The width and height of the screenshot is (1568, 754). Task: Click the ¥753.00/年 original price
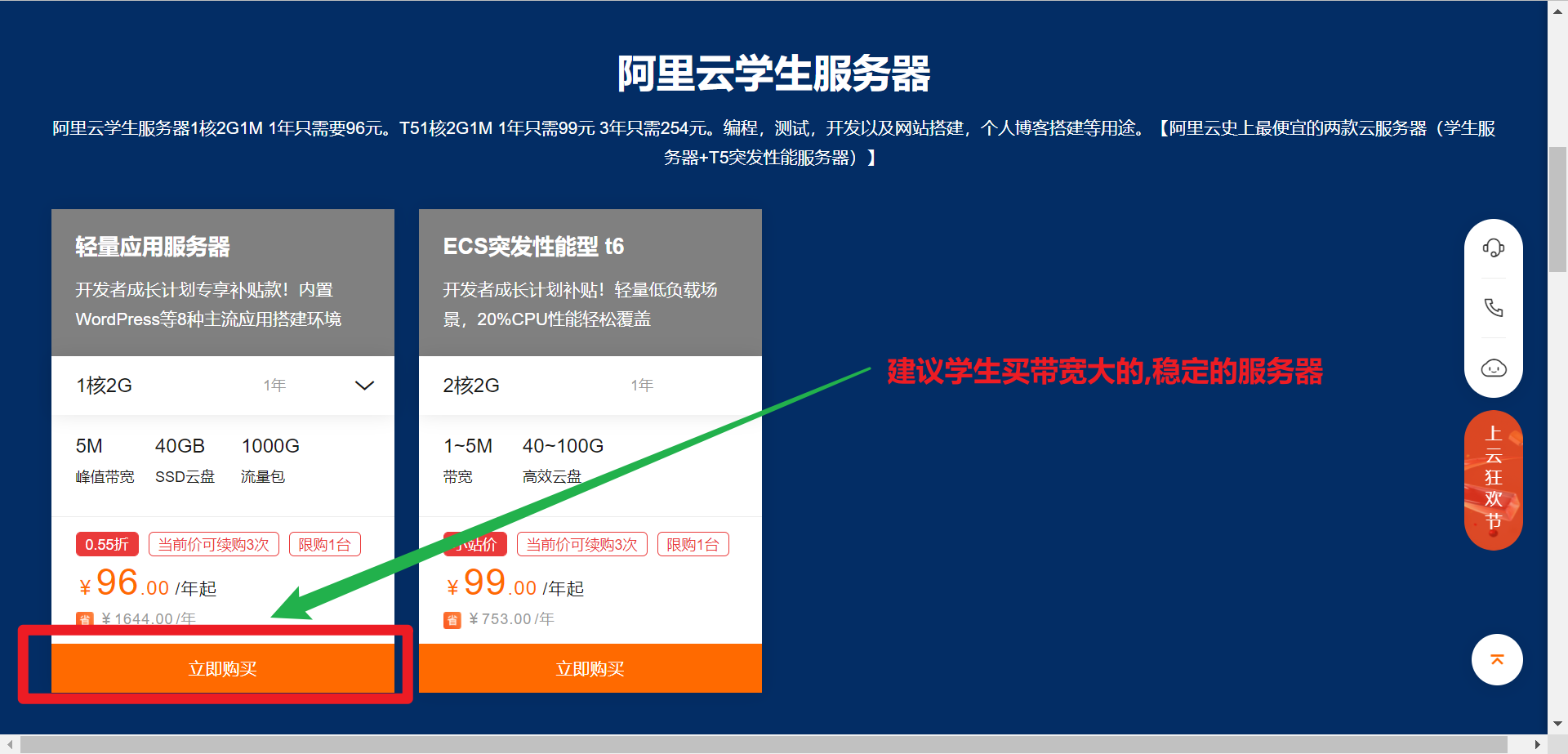[512, 619]
